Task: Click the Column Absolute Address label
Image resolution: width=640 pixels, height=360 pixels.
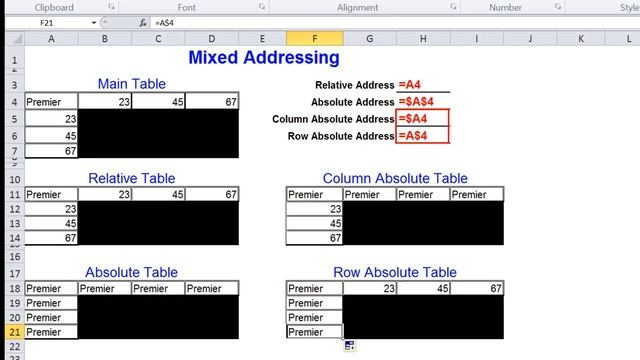Action: (333, 119)
